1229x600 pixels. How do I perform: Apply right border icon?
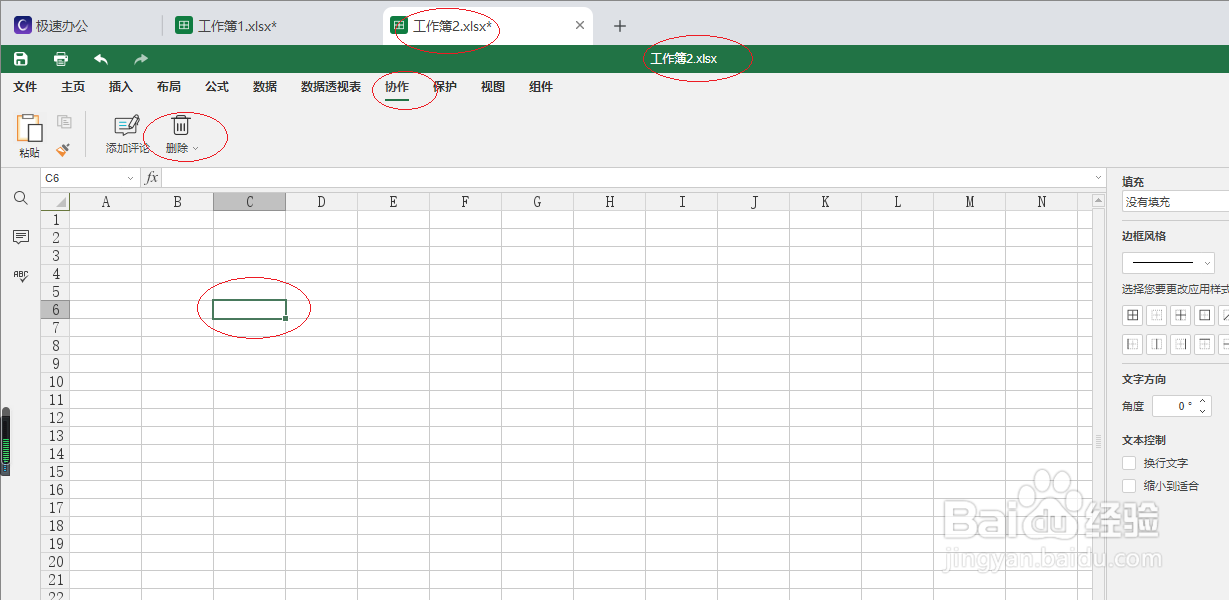(x=1181, y=344)
